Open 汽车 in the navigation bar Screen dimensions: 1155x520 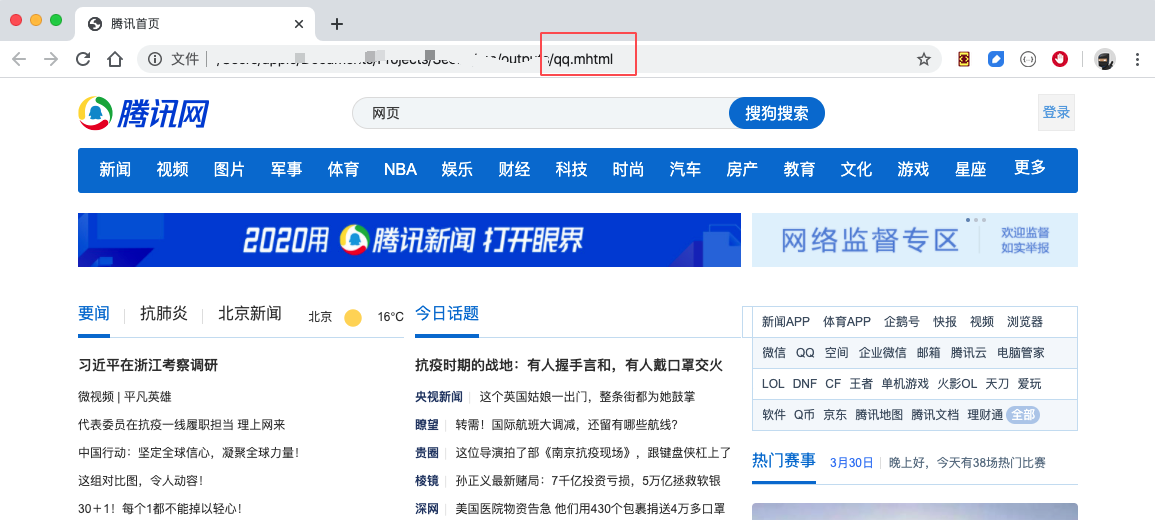686,169
